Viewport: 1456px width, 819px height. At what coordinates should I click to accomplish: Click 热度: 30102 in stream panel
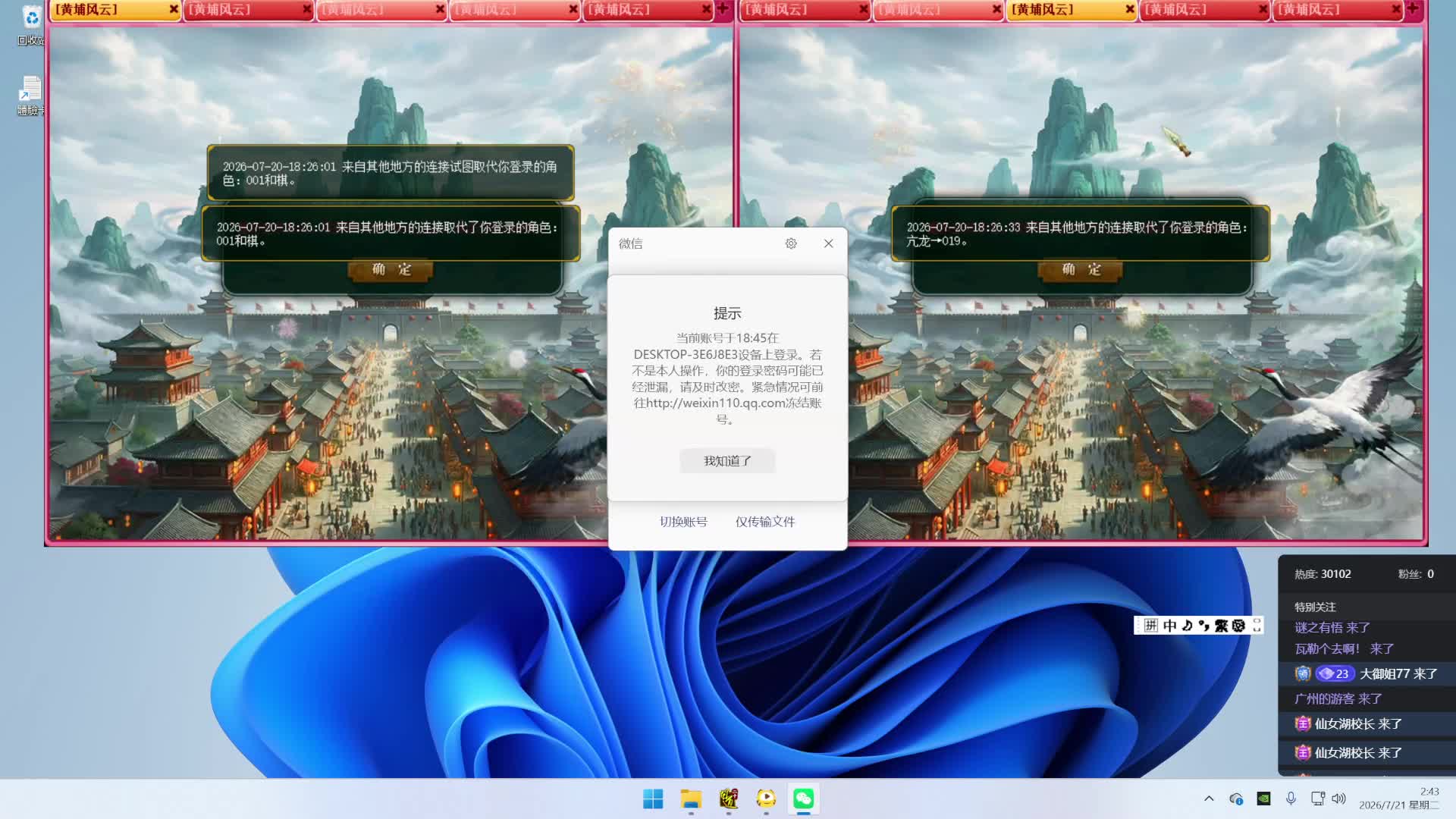coord(1323,574)
